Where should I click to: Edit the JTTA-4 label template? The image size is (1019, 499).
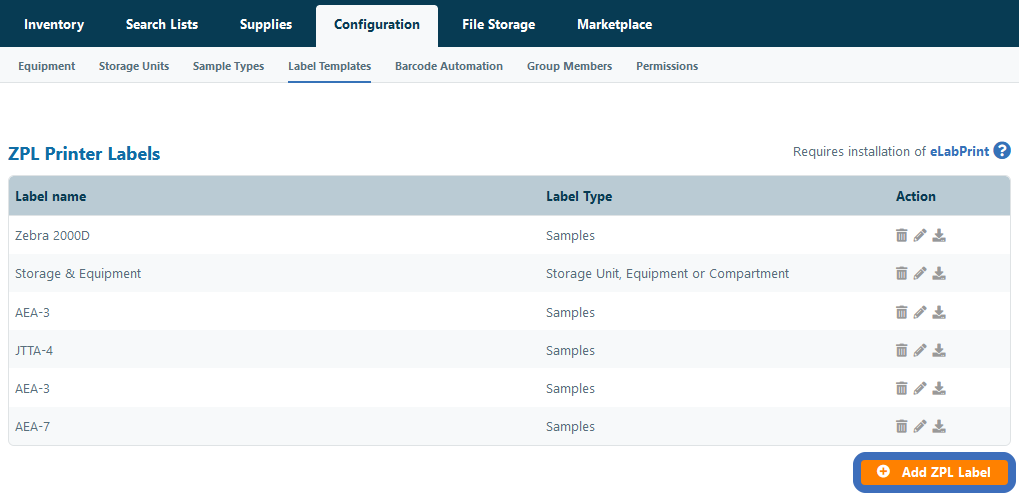click(x=920, y=350)
